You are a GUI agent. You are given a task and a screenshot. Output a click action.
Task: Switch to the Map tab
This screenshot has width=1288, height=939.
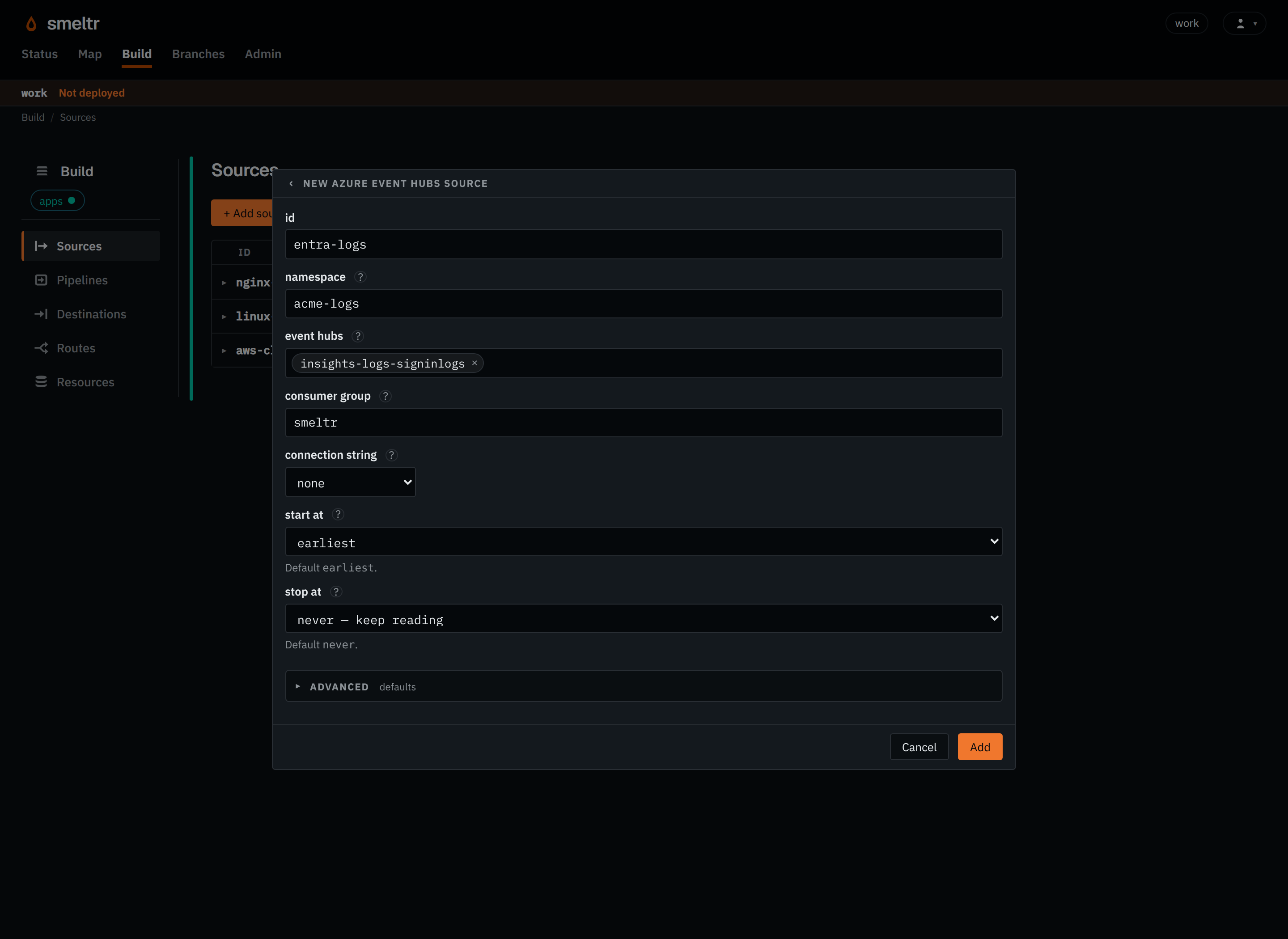coord(90,54)
